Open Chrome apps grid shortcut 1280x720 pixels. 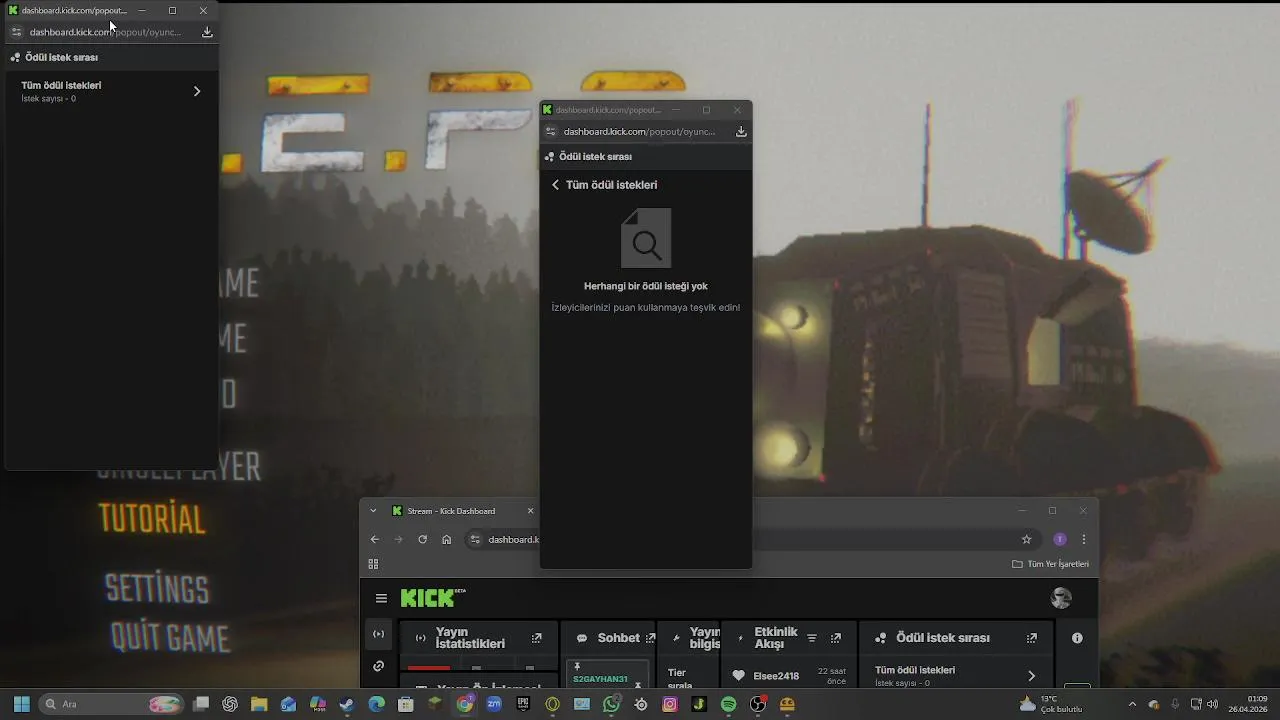click(373, 564)
